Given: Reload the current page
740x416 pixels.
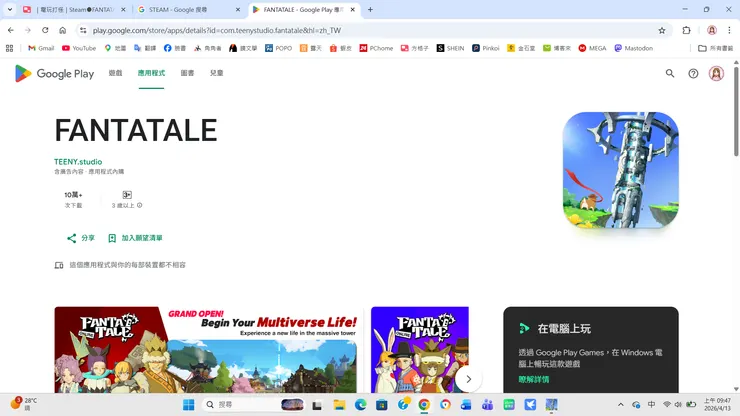Looking at the screenshot, I should point(45,30).
